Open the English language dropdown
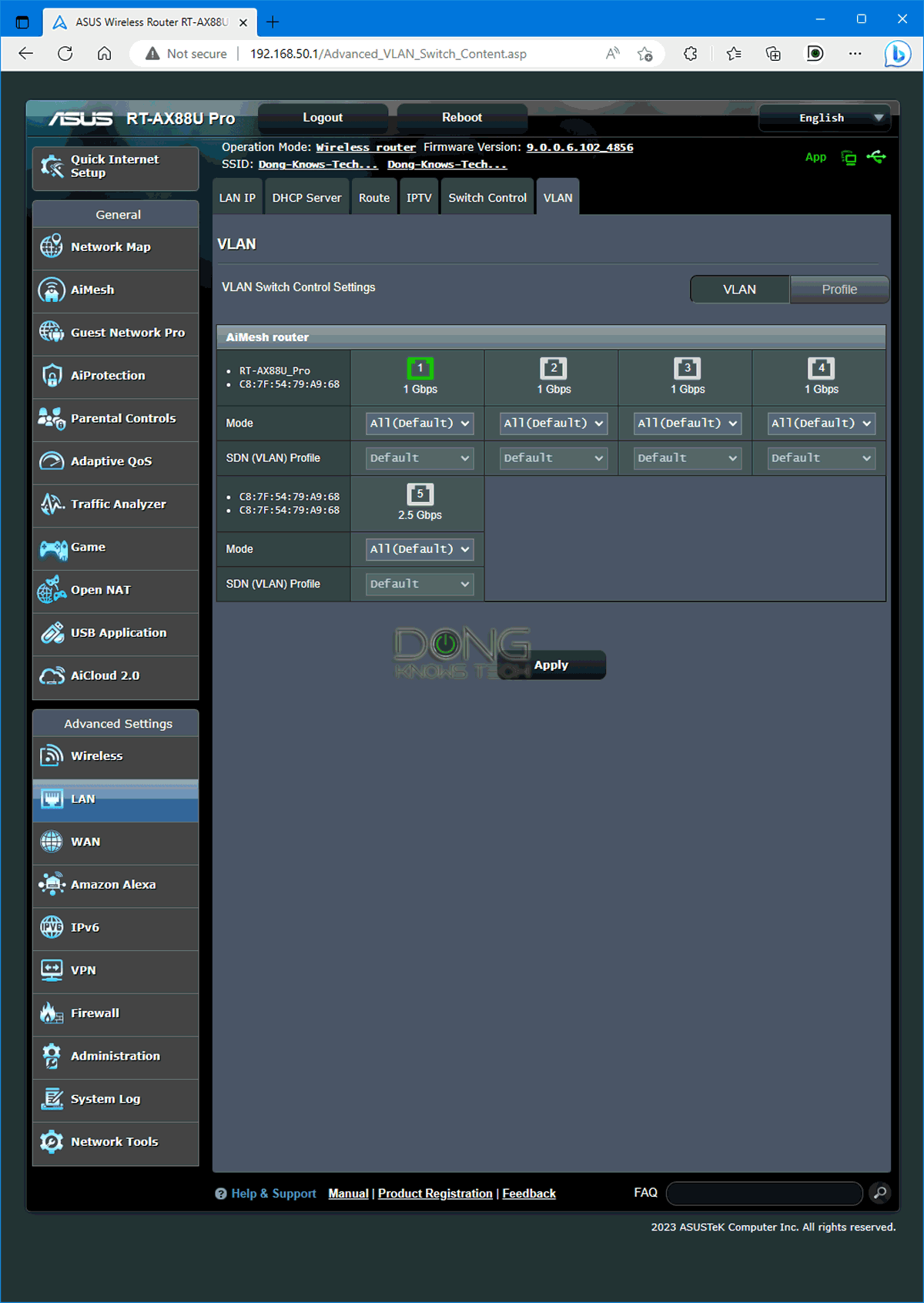 825,118
